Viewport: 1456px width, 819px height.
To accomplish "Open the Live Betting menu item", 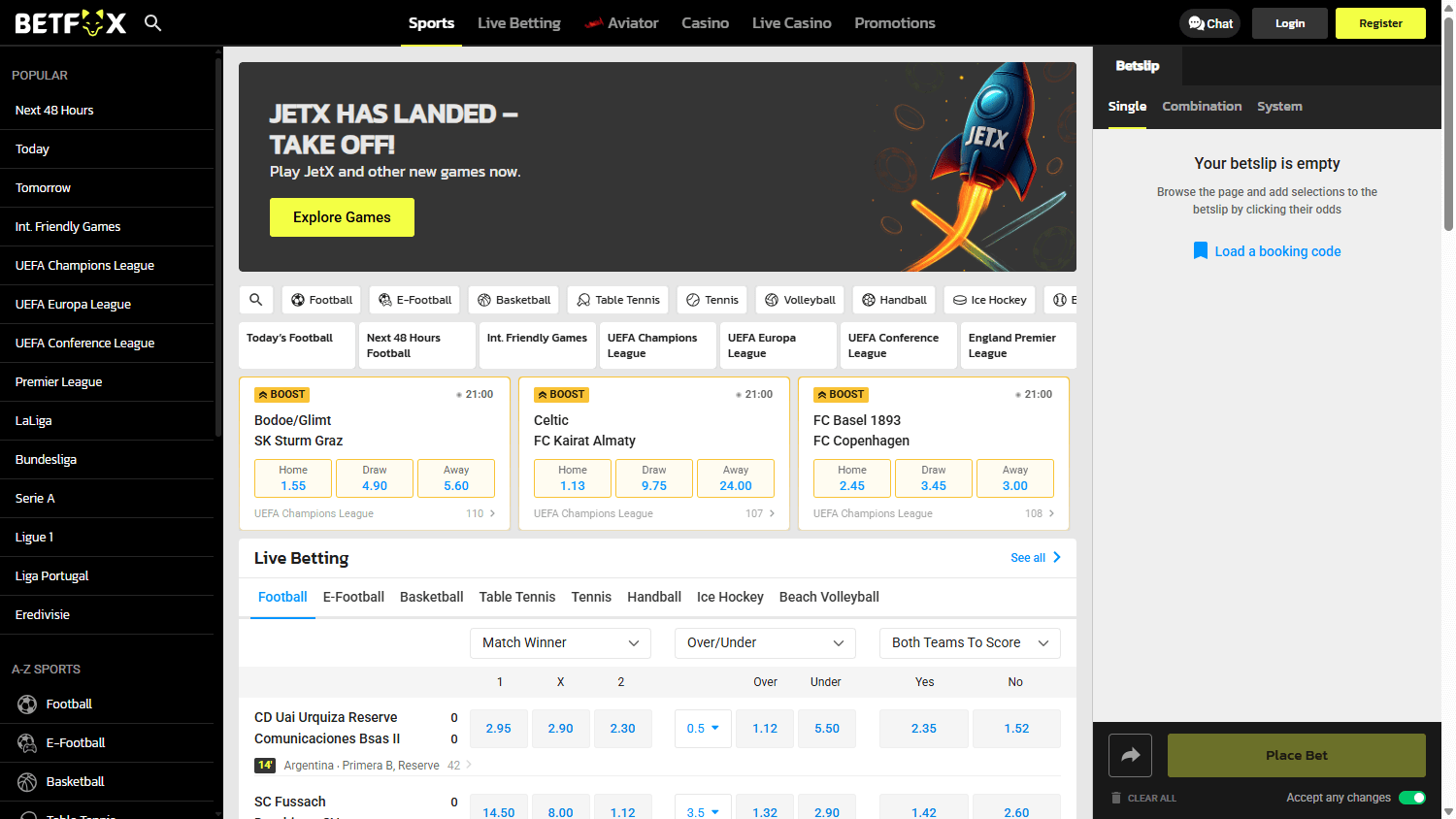I will click(x=518, y=22).
